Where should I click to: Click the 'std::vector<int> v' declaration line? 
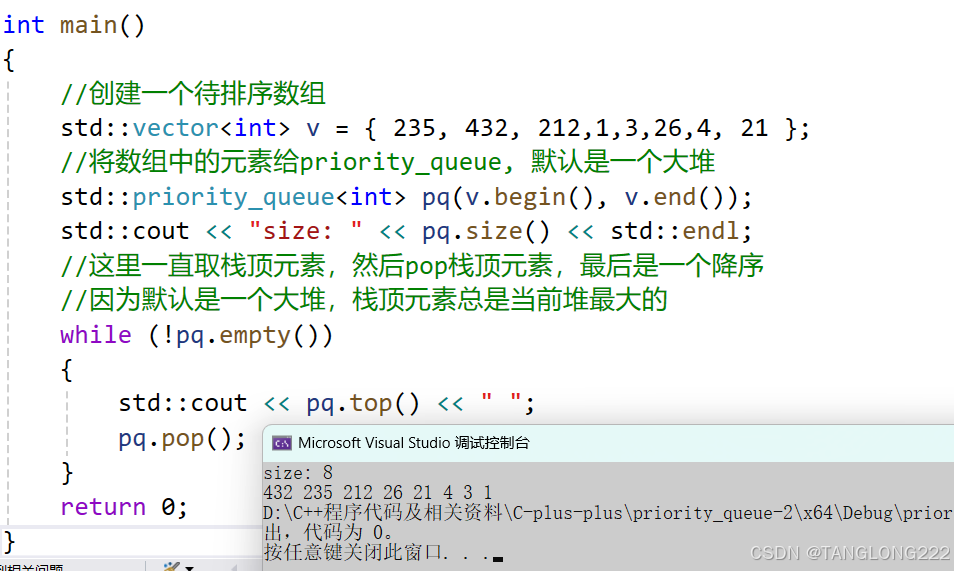point(435,128)
